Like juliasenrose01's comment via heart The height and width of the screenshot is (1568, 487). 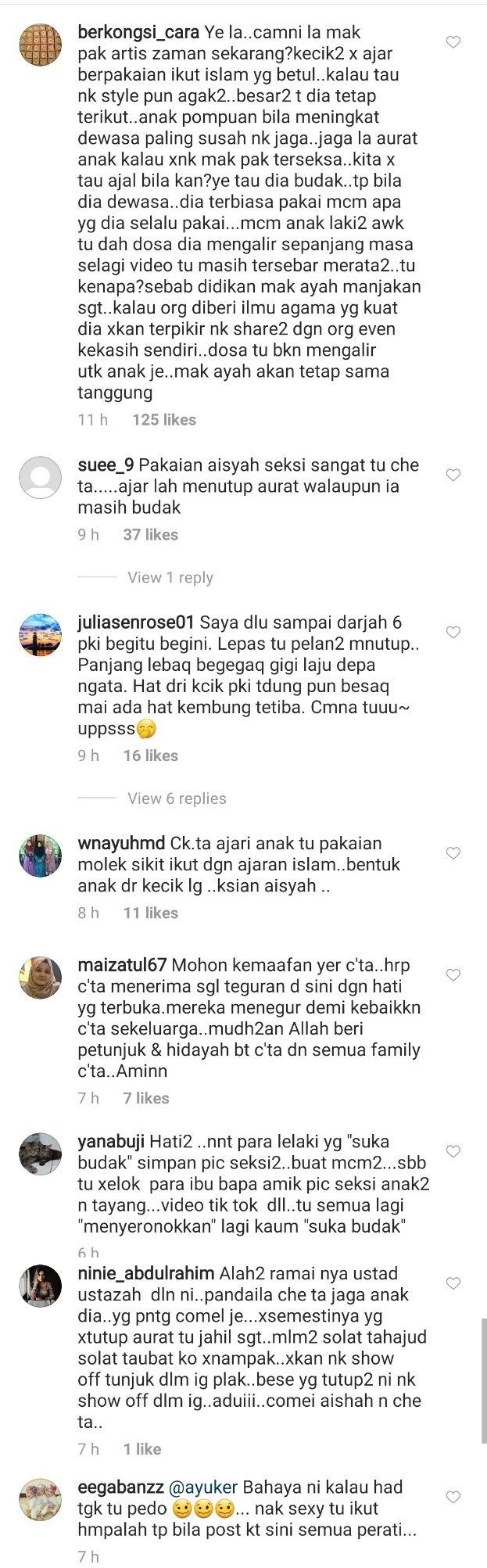[453, 632]
